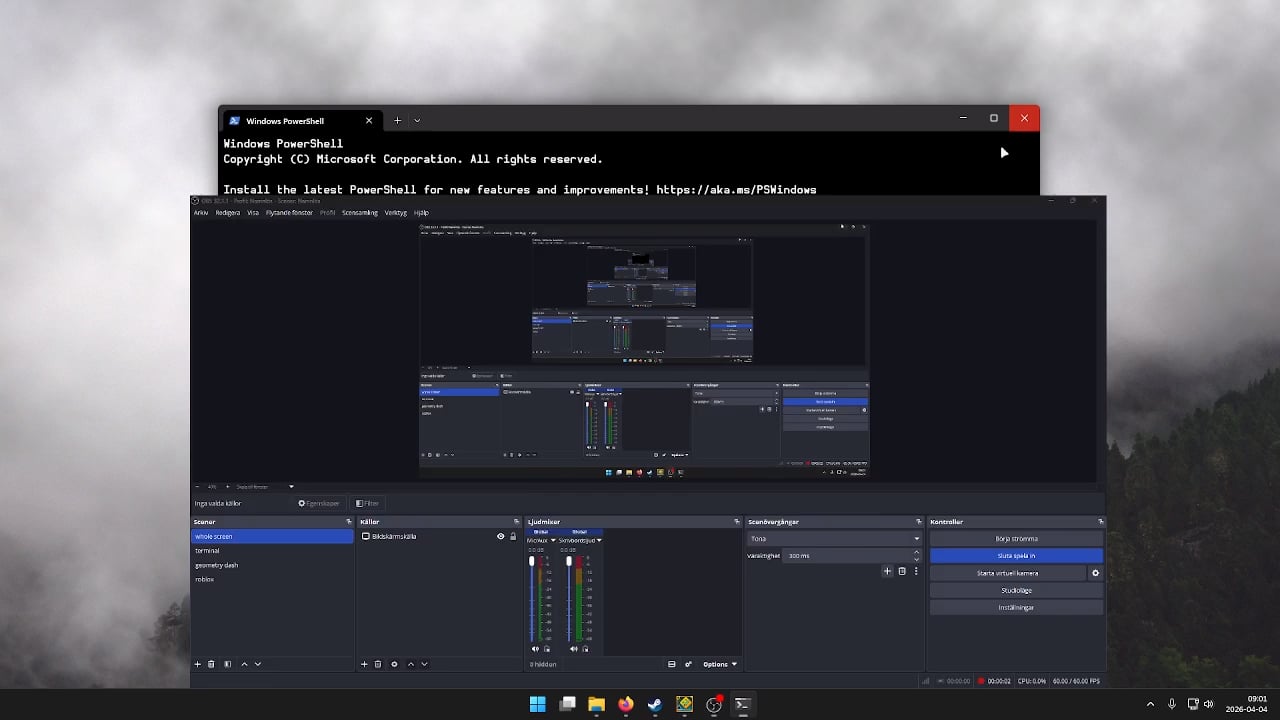This screenshot has width=1280, height=720.
Task: Open Steam from the Windows taskbar
Action: [655, 704]
